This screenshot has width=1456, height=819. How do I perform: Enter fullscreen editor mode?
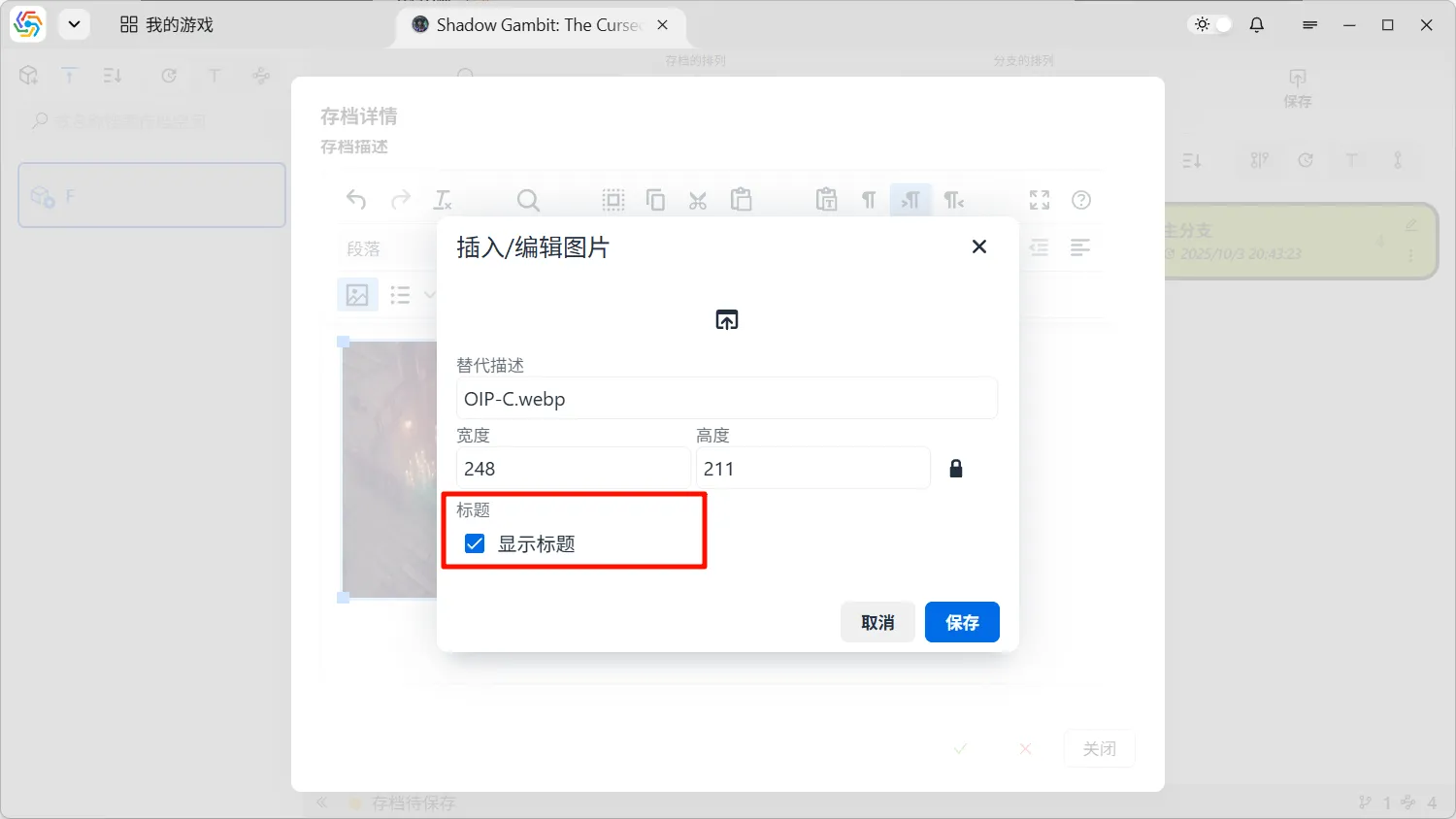point(1040,200)
